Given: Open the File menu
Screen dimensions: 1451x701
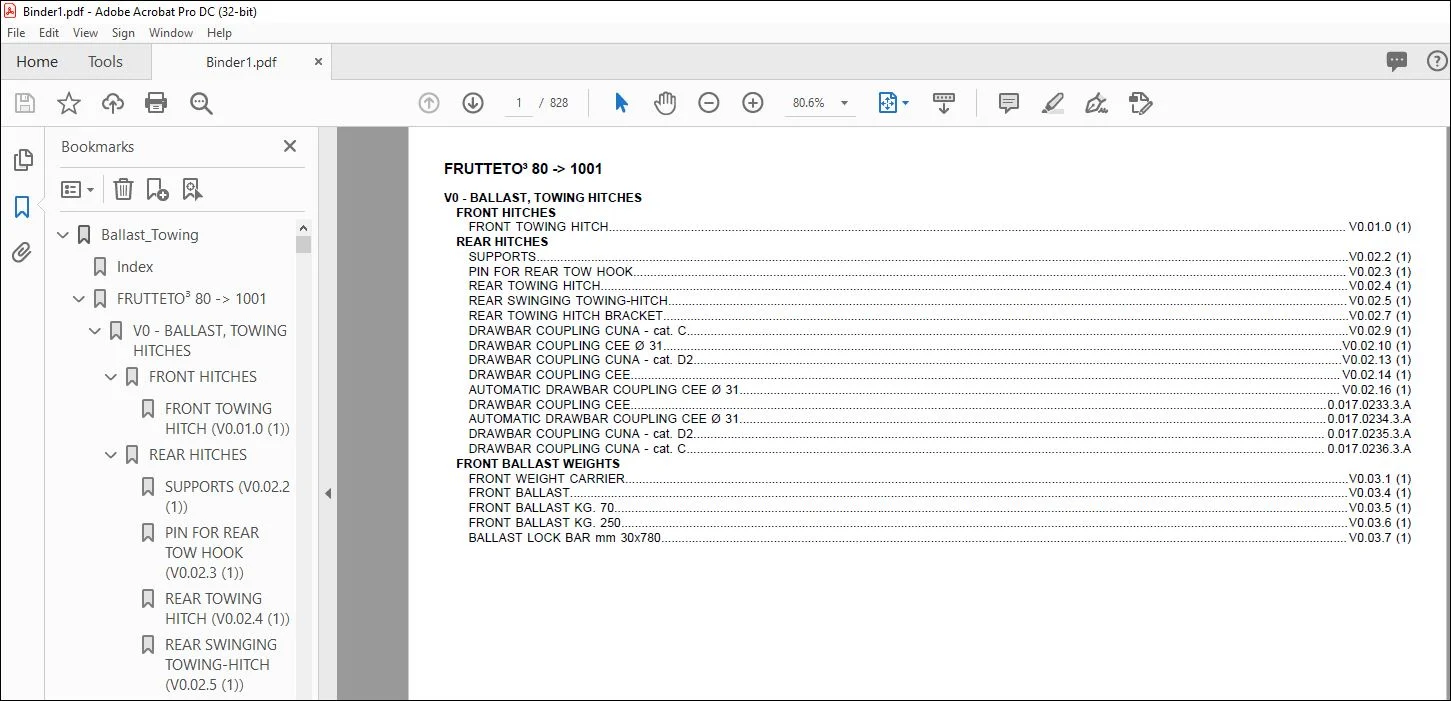Looking at the screenshot, I should pos(16,33).
